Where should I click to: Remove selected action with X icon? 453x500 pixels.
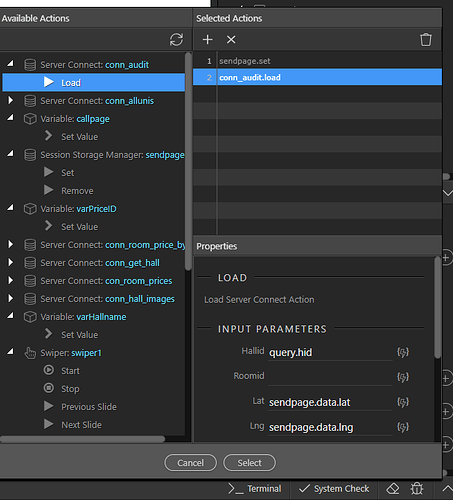(231, 40)
